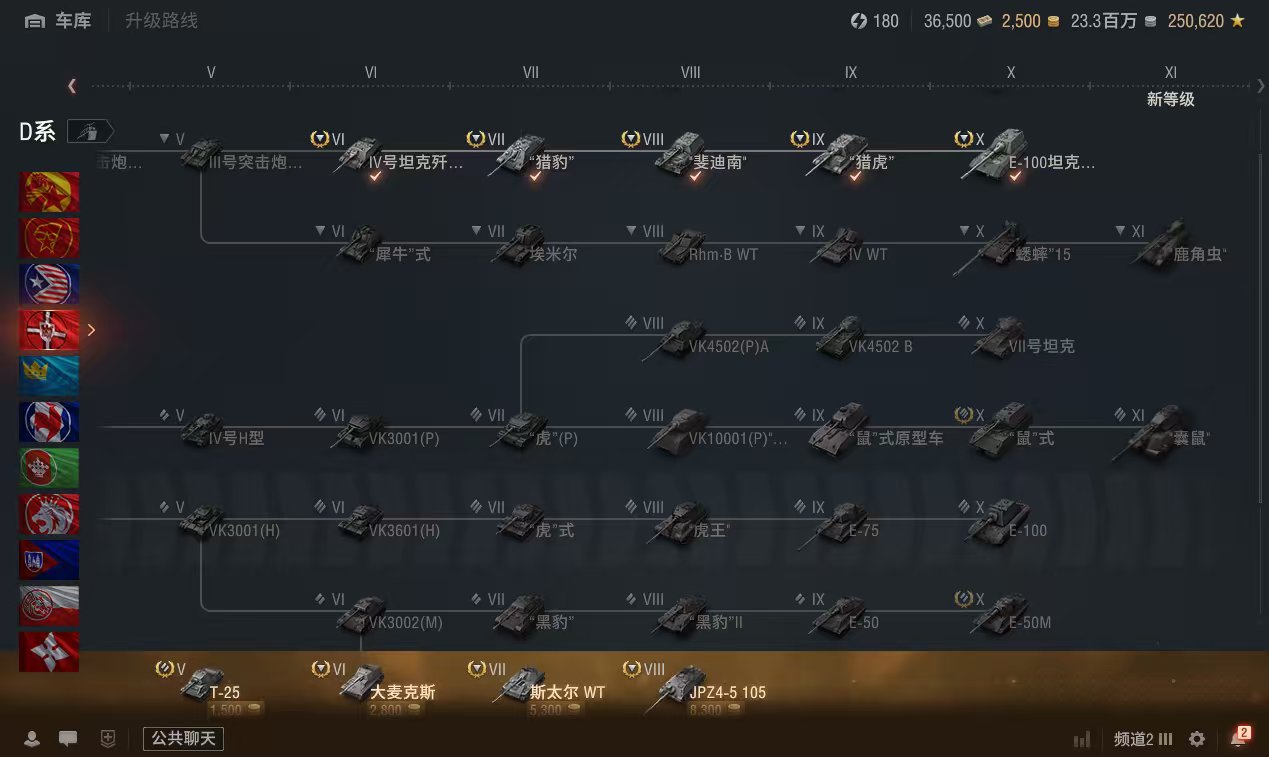Choose the blue flag with yellow crowns

pyautogui.click(x=49, y=376)
